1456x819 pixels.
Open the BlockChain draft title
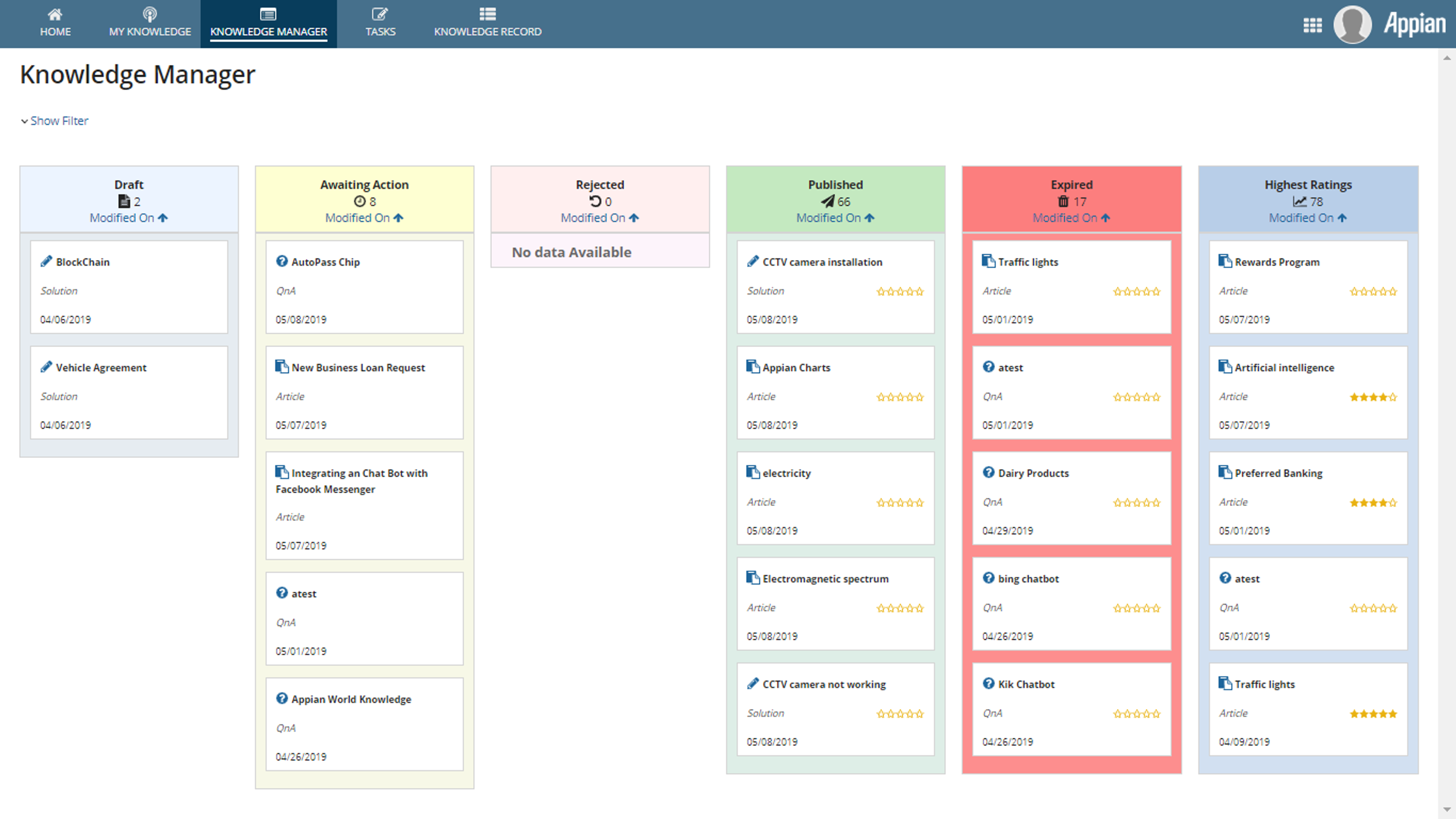[83, 262]
